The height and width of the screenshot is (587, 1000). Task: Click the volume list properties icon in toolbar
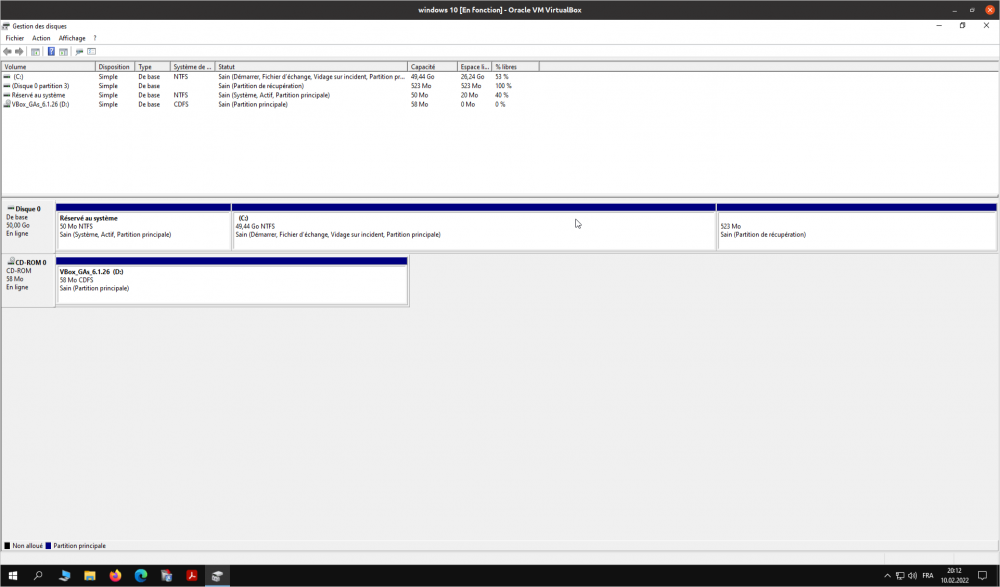pyautogui.click(x=91, y=52)
